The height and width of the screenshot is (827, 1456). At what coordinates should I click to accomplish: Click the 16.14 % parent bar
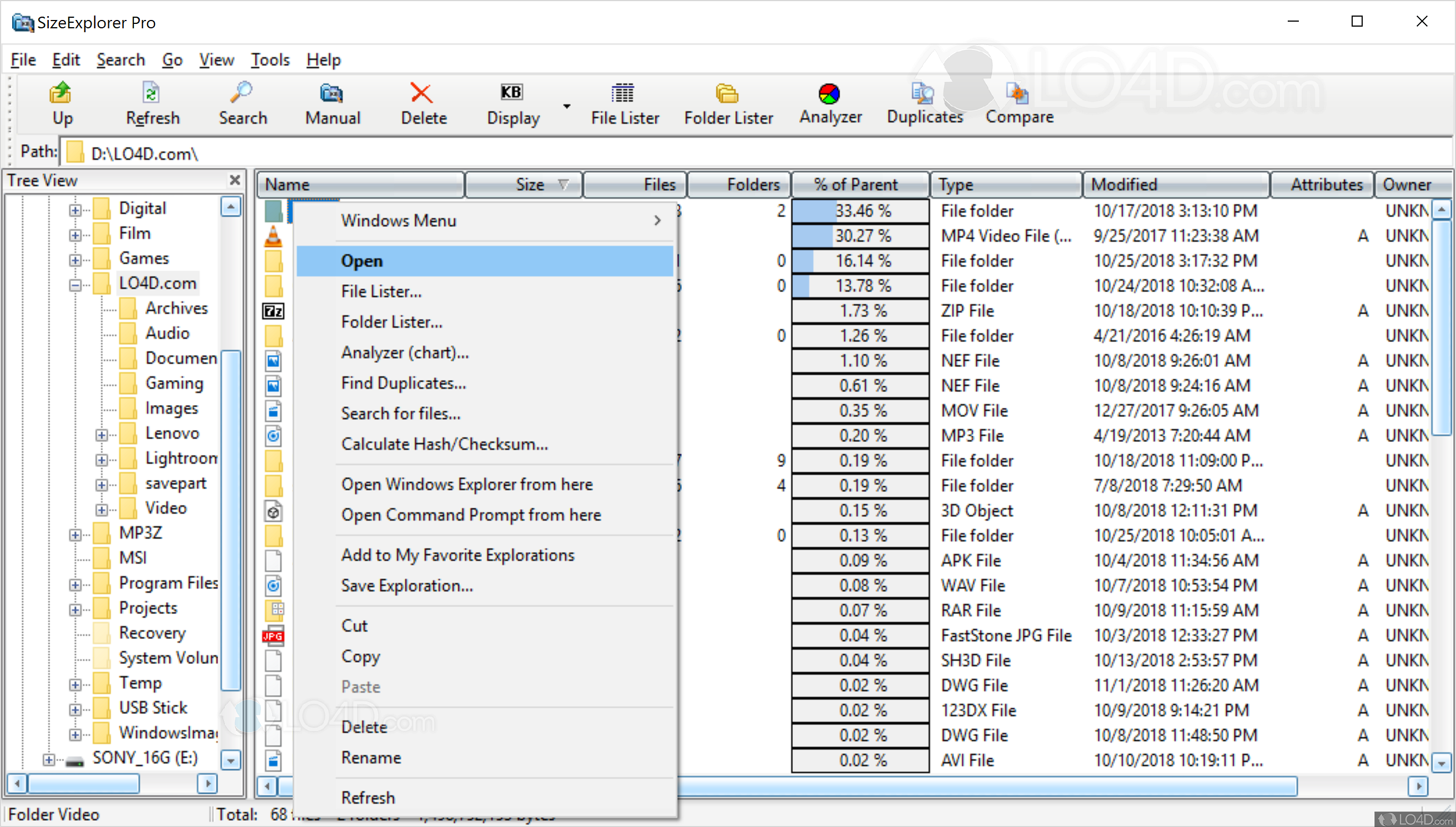coord(860,261)
